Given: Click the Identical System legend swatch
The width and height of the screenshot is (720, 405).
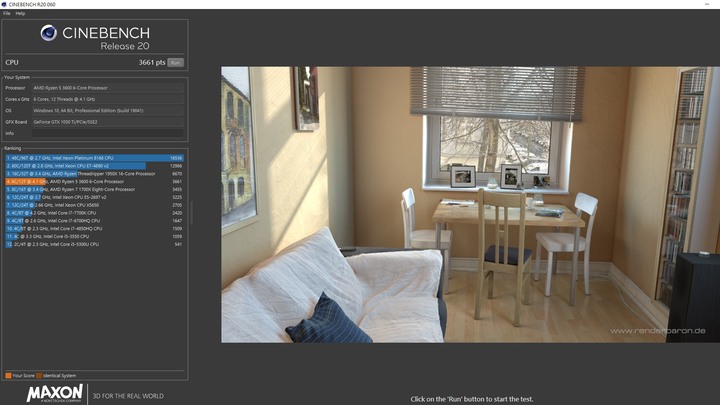Looking at the screenshot, I should (39, 376).
